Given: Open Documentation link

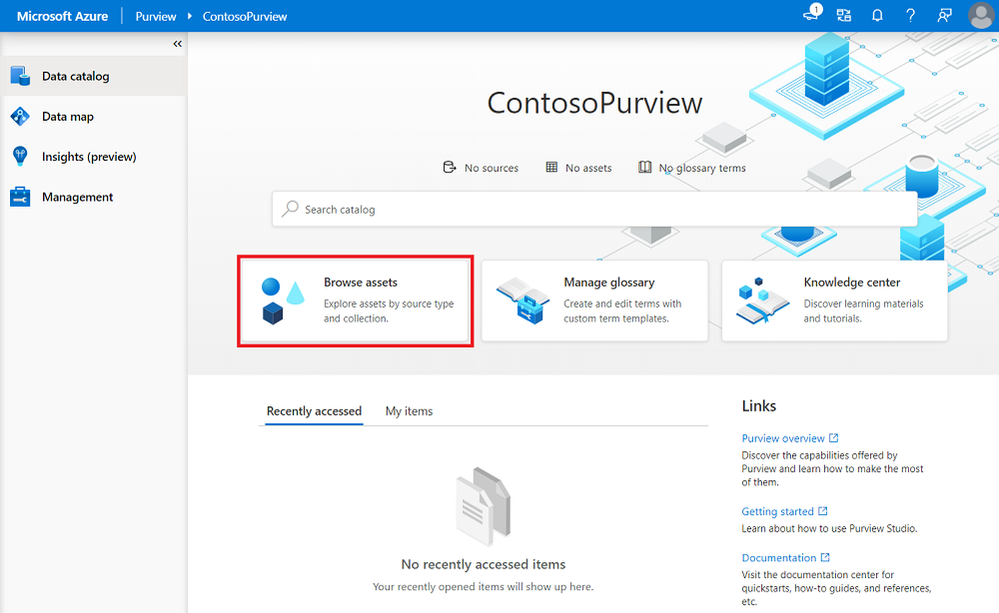Looking at the screenshot, I should [x=779, y=558].
